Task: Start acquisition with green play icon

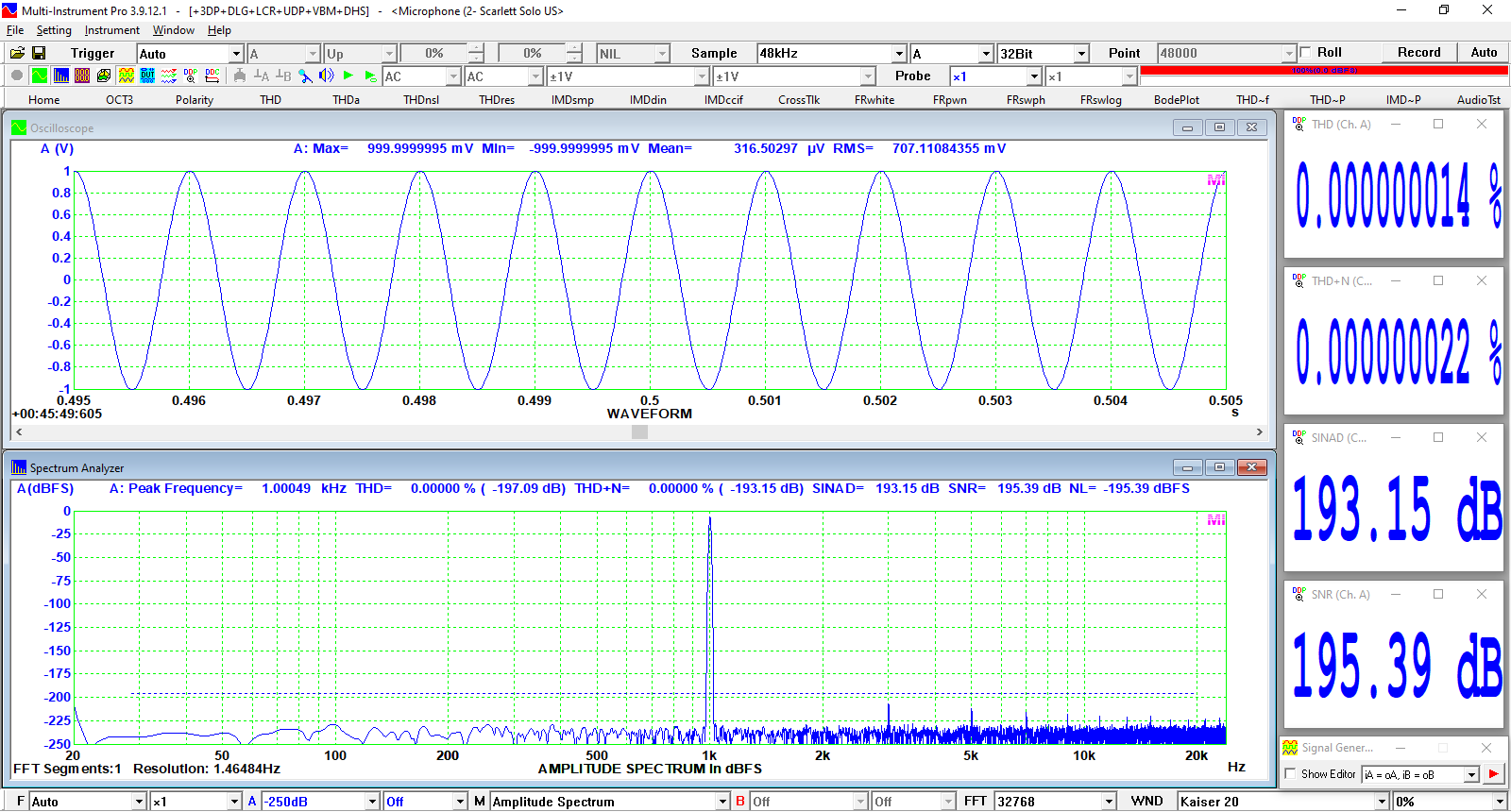Action: (348, 76)
